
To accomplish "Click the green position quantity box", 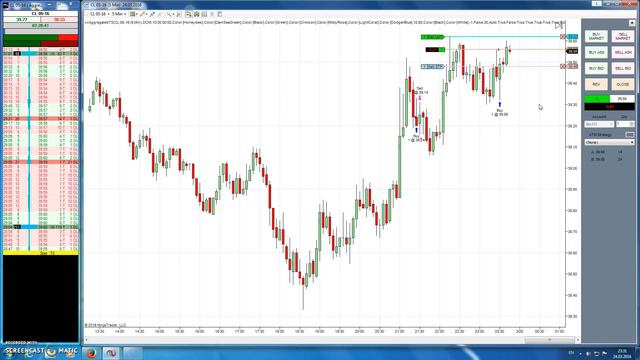I will point(597,99).
